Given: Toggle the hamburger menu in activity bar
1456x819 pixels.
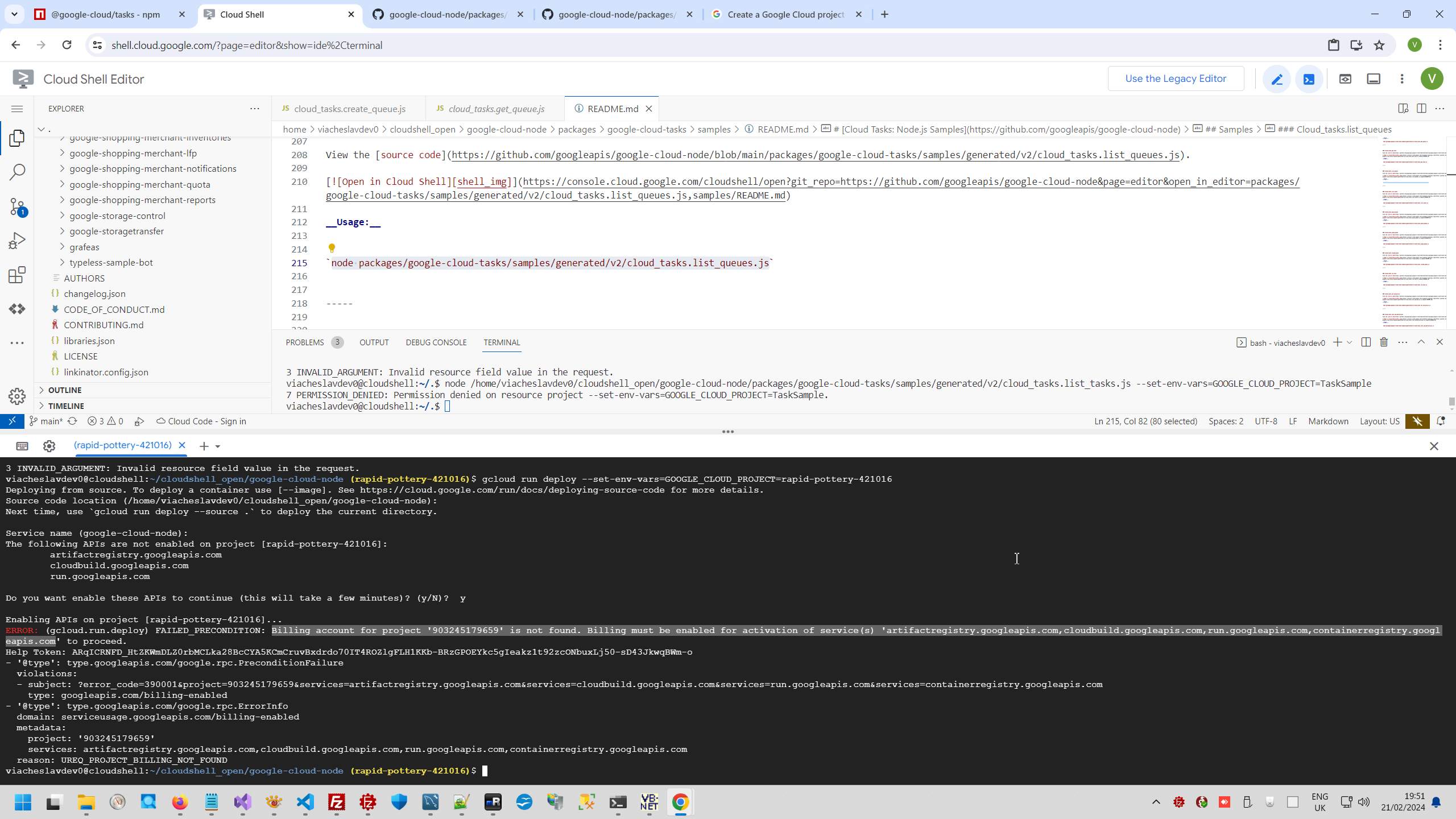Looking at the screenshot, I should [17, 109].
